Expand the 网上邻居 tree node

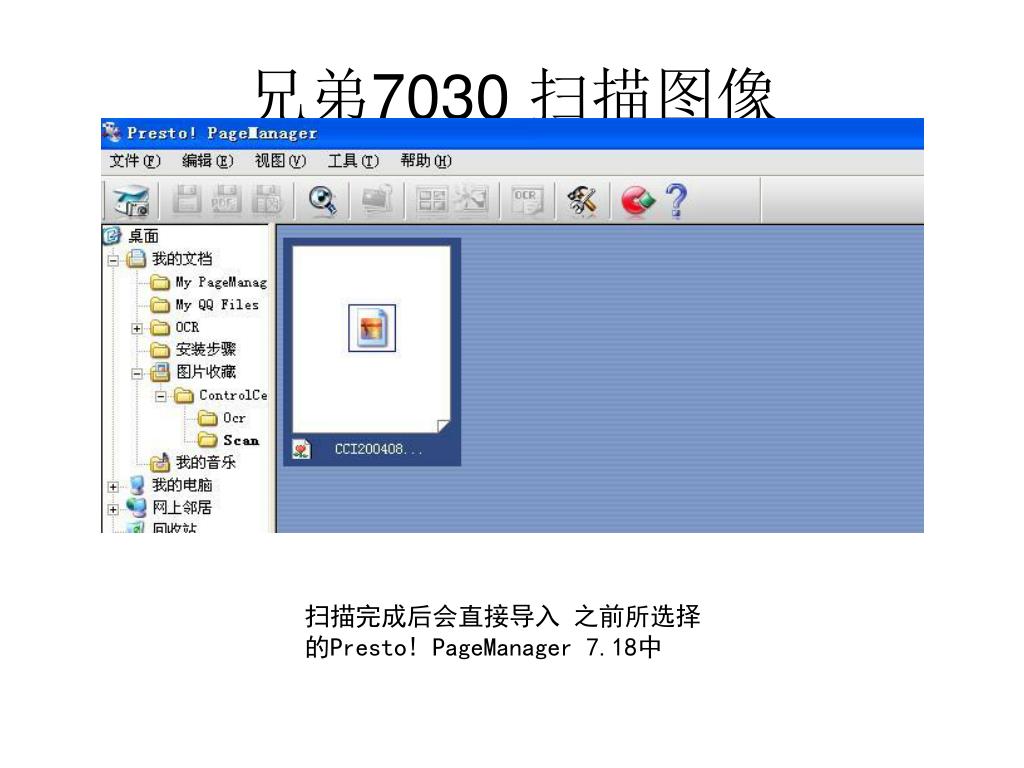(113, 509)
